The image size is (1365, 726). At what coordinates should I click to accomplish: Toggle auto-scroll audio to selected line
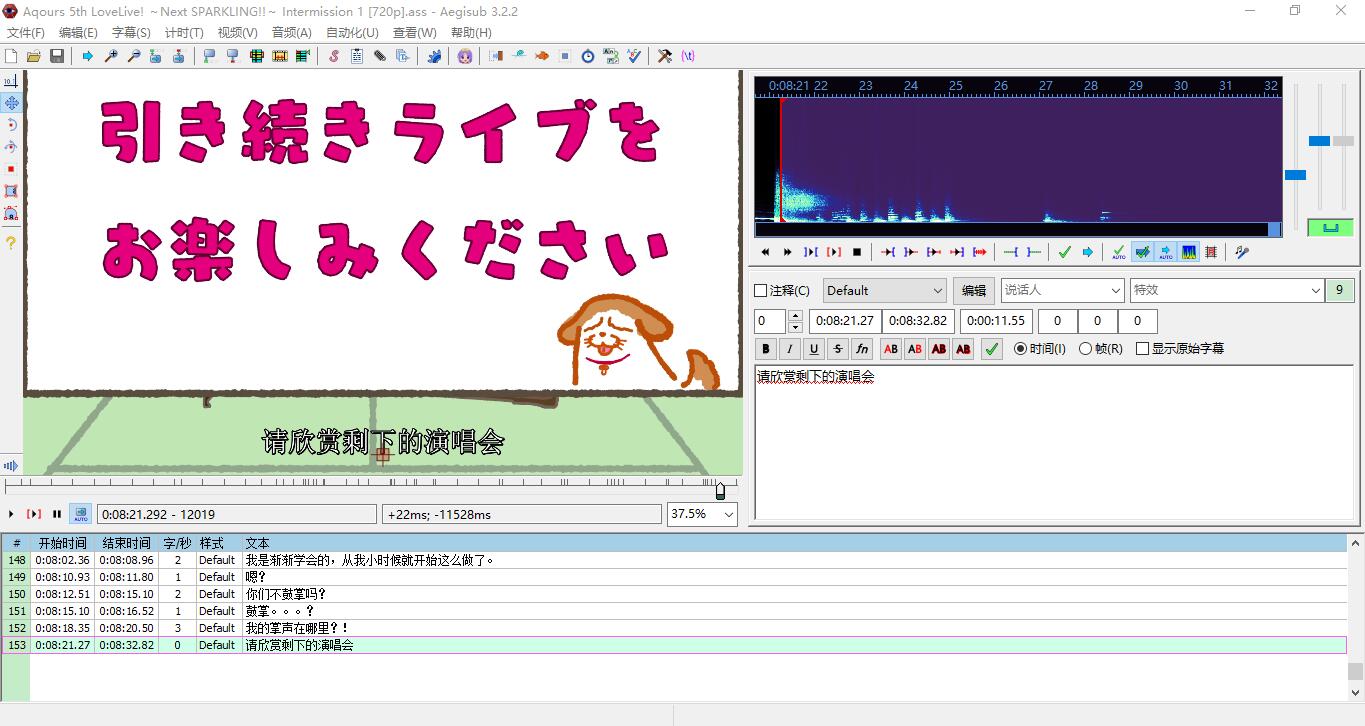(x=1165, y=252)
